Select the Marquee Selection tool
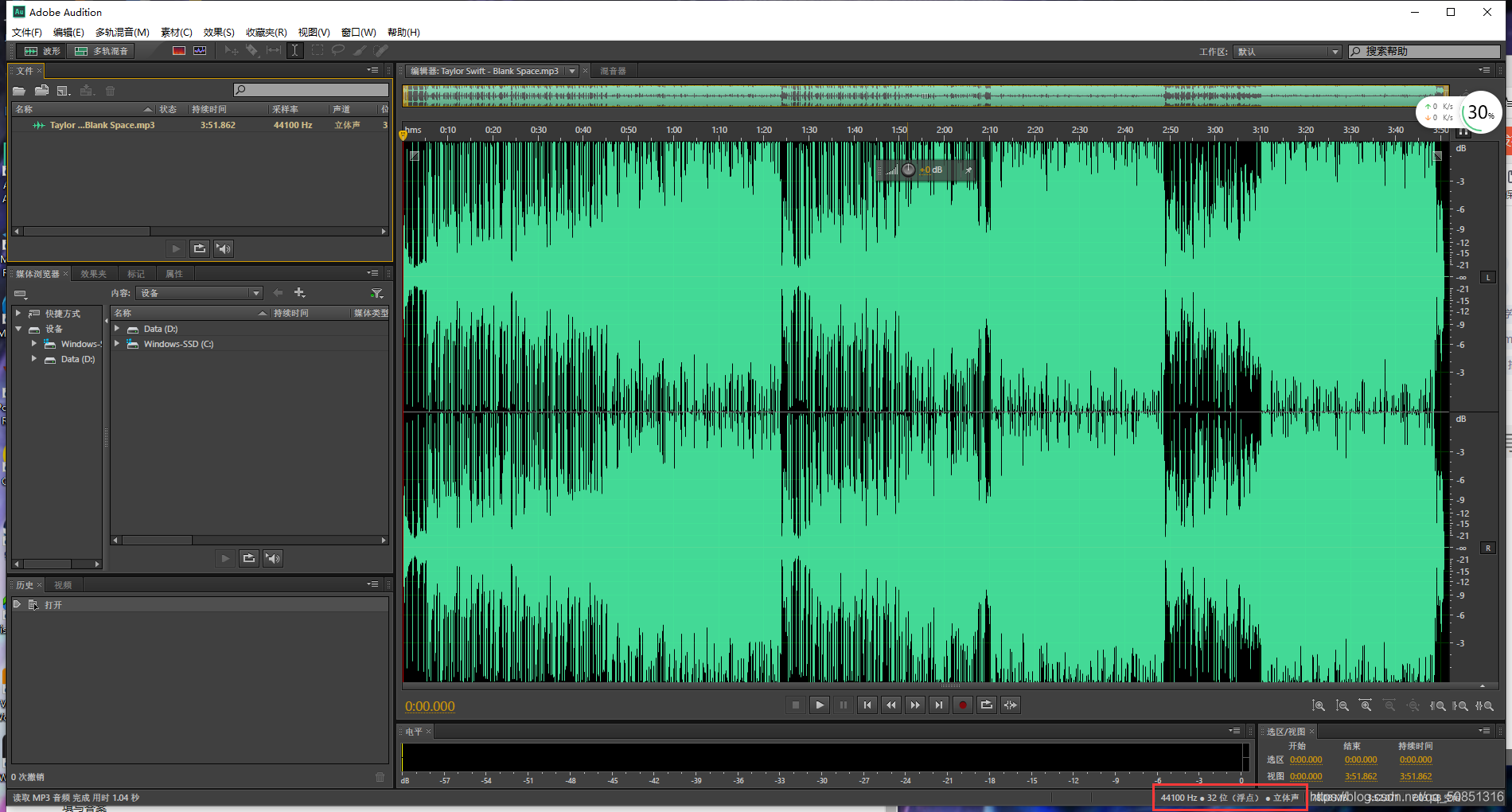1512x812 pixels. (x=318, y=51)
